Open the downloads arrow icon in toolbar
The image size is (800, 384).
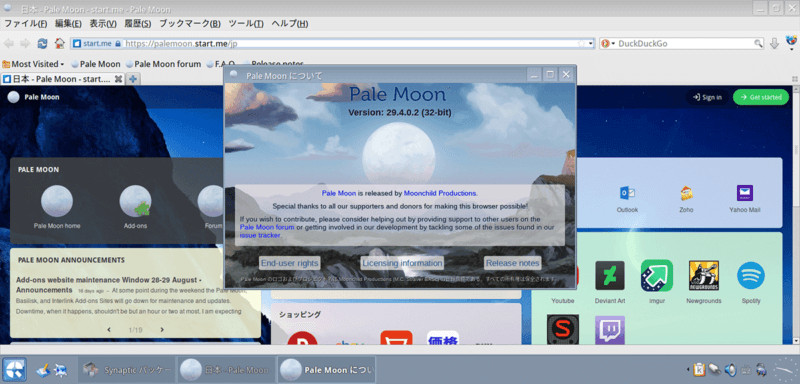(774, 43)
